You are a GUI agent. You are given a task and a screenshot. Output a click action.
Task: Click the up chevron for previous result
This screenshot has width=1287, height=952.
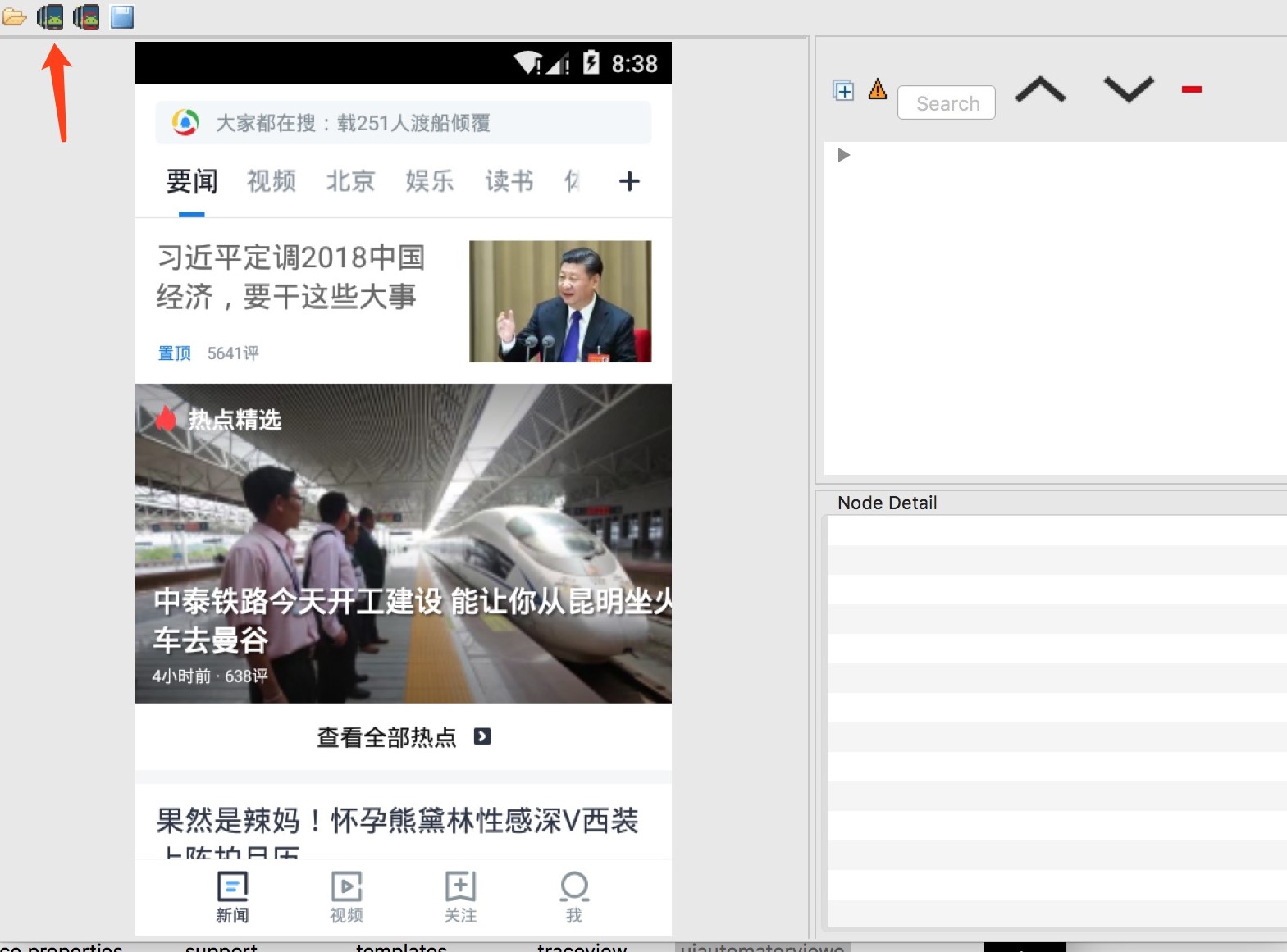click(x=1040, y=89)
